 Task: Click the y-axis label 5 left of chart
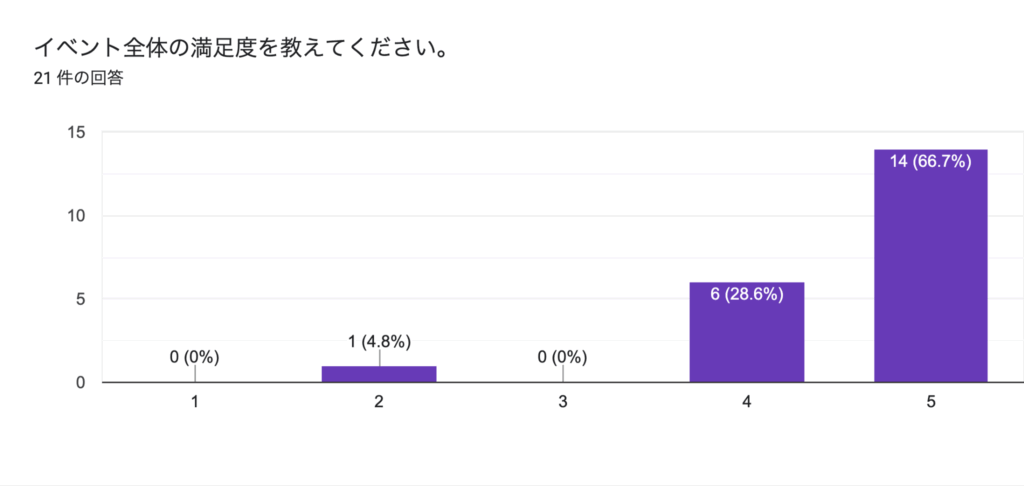80,299
